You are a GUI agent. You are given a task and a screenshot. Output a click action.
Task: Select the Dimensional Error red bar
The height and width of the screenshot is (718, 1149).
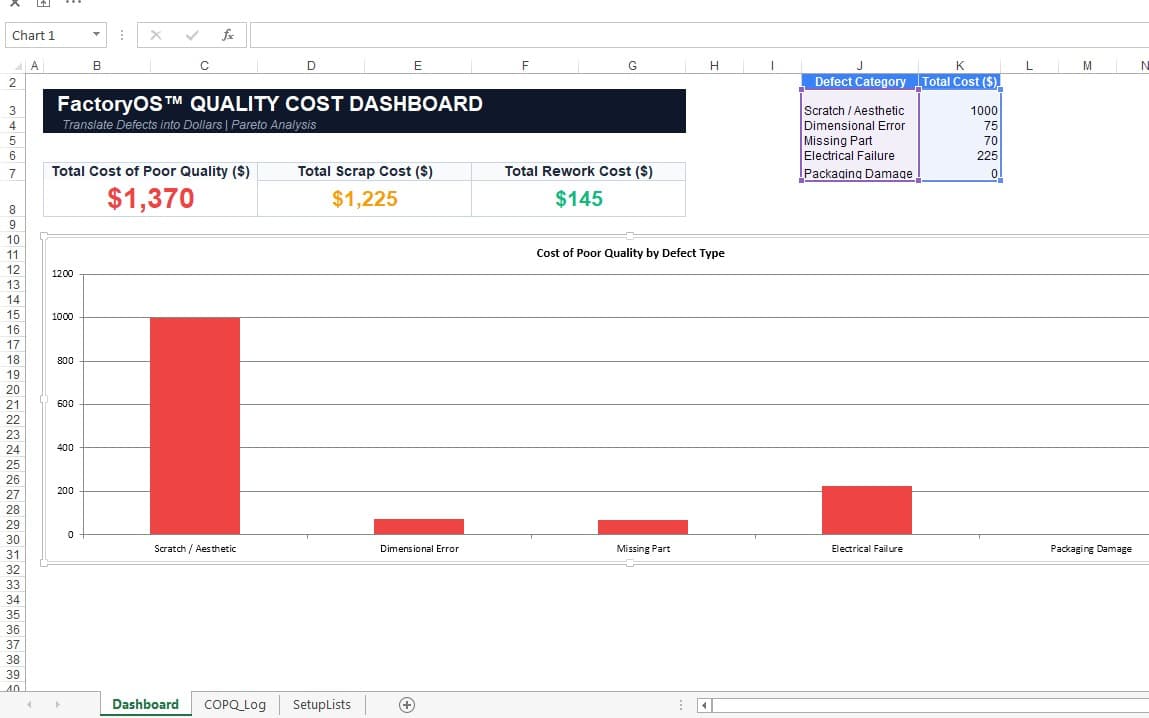pyautogui.click(x=419, y=526)
